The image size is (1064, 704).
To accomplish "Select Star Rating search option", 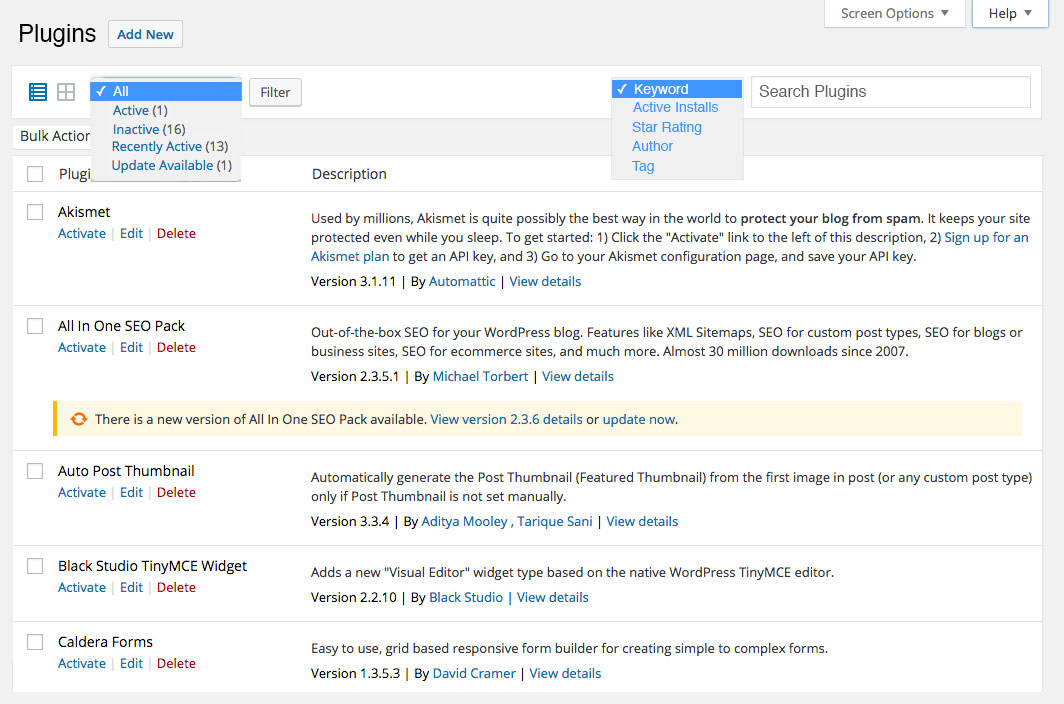I will [x=666, y=126].
